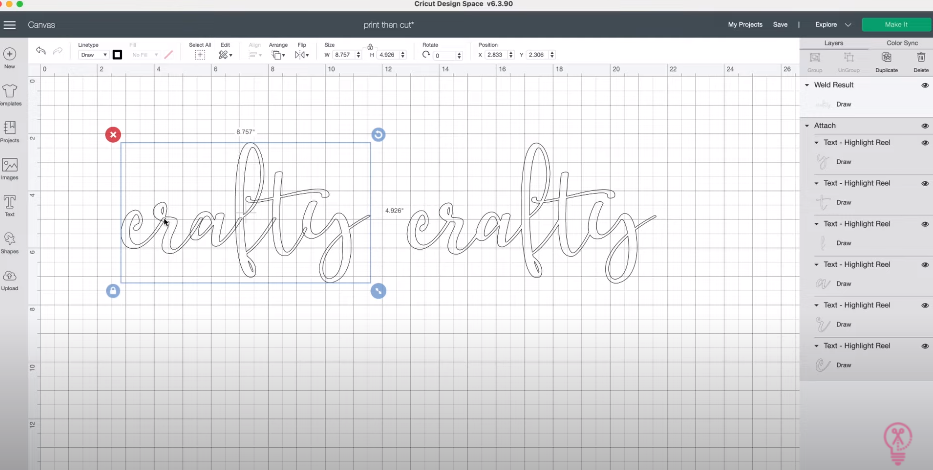
Task: Open the Edit dropdown
Action: (225, 55)
